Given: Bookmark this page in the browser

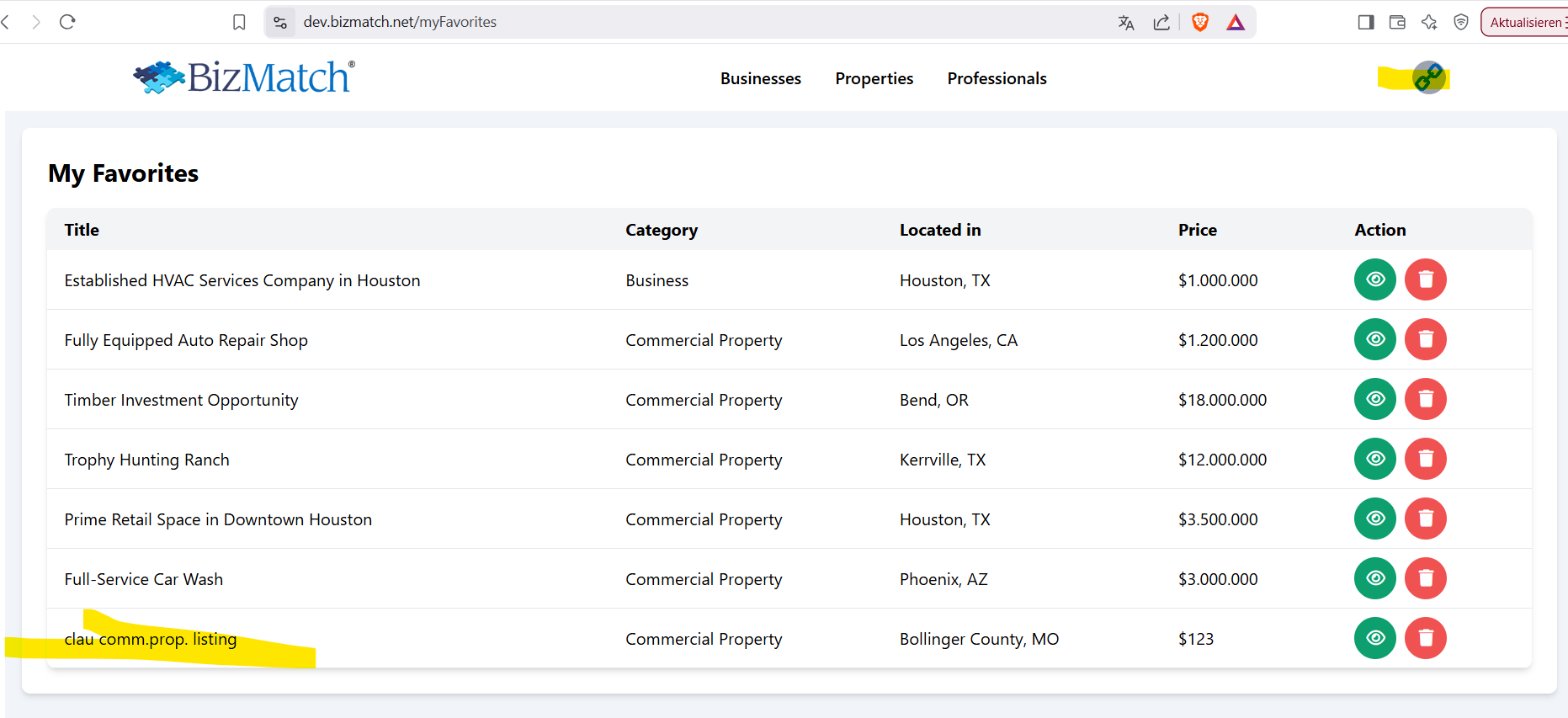Looking at the screenshot, I should pyautogui.click(x=239, y=23).
